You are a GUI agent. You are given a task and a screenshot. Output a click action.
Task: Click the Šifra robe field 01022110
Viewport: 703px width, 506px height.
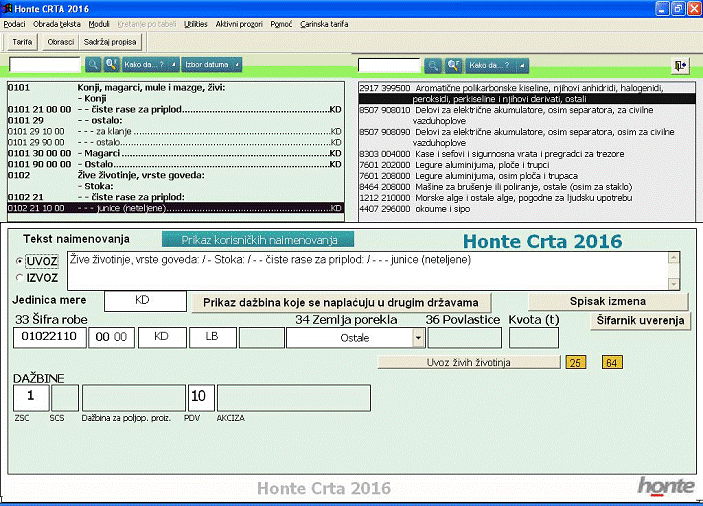pos(49,337)
